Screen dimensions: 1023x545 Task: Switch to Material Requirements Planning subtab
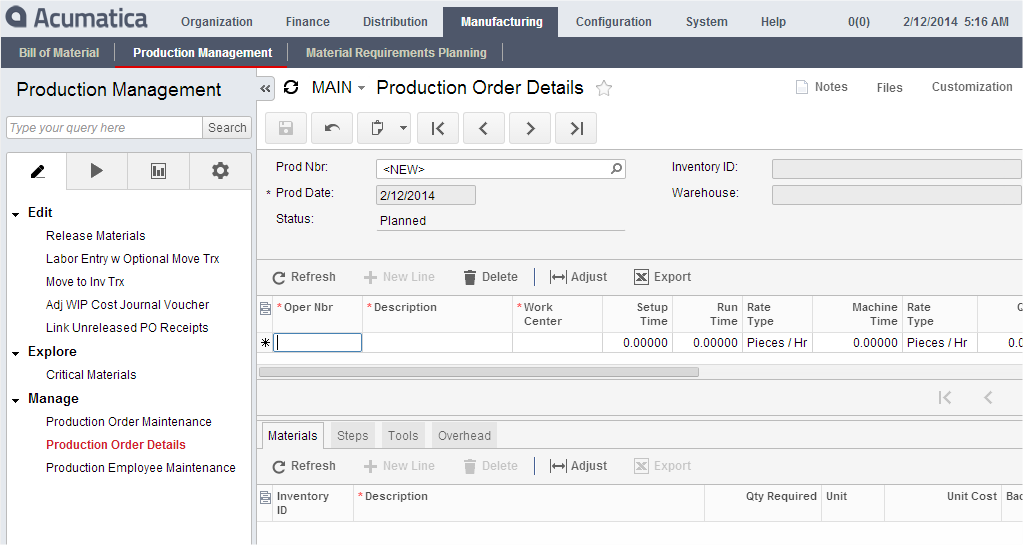pos(396,53)
